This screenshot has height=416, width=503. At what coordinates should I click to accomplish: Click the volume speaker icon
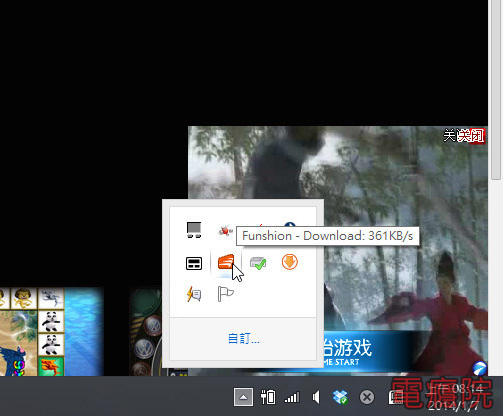tap(316, 397)
